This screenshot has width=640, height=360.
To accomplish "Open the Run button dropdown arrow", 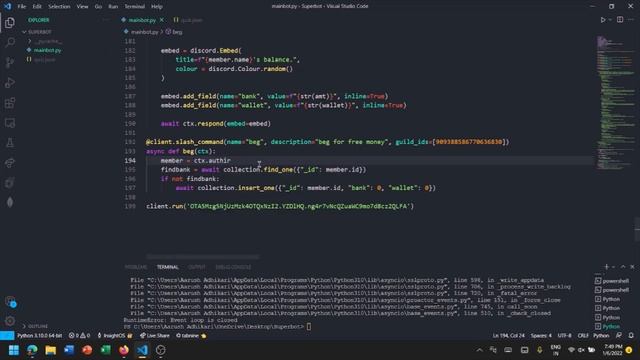I will click(610, 20).
